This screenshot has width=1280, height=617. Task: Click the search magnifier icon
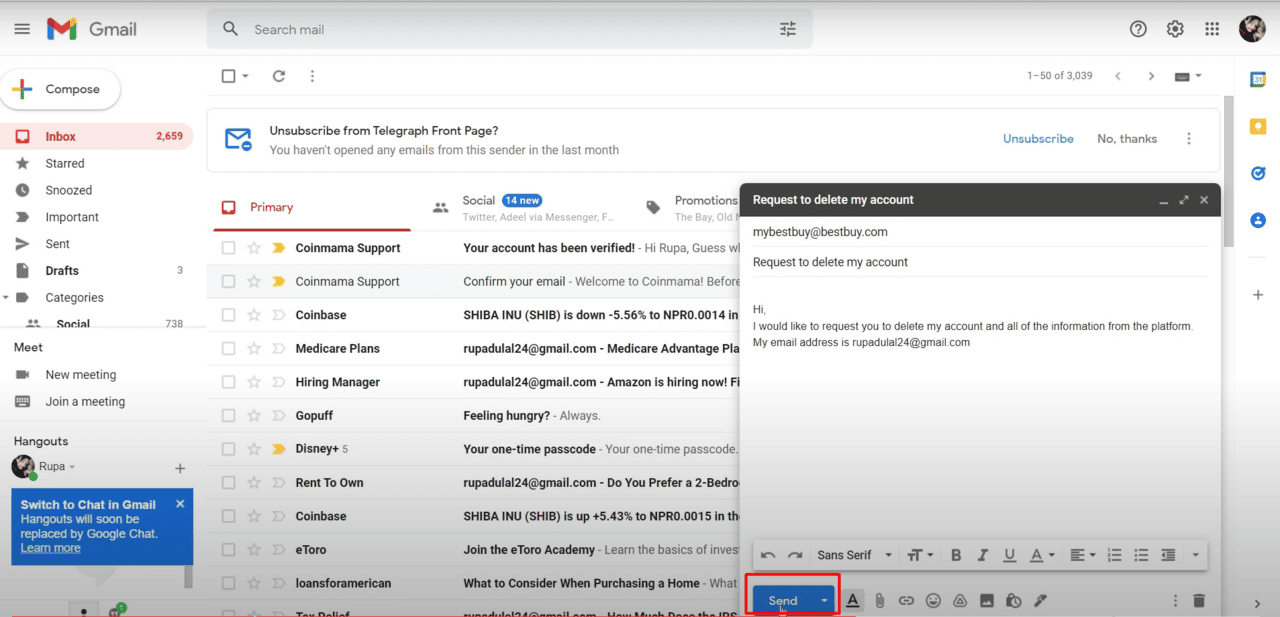[x=230, y=29]
